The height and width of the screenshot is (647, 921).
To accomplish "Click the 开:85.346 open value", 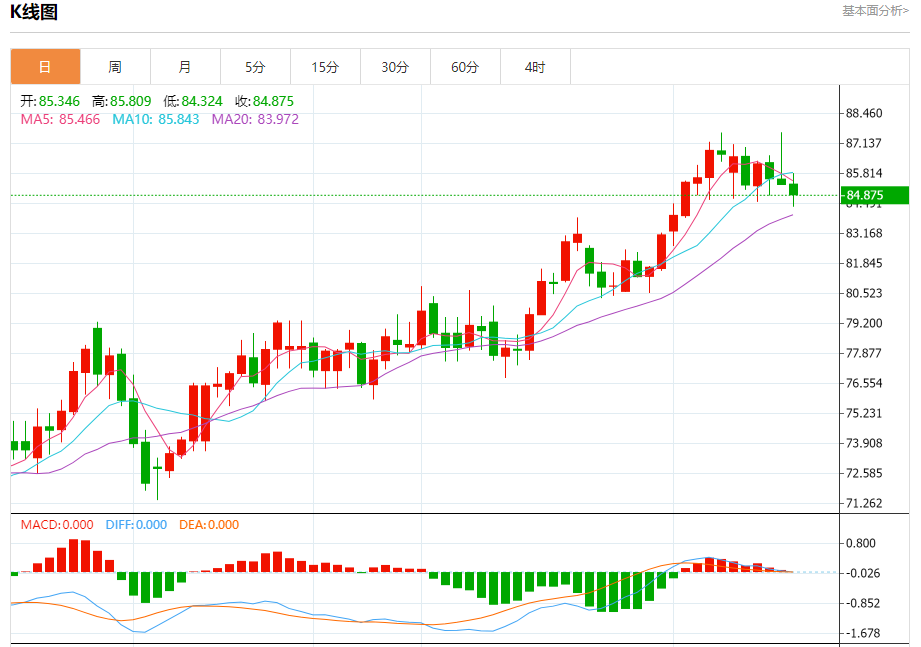I will click(50, 101).
